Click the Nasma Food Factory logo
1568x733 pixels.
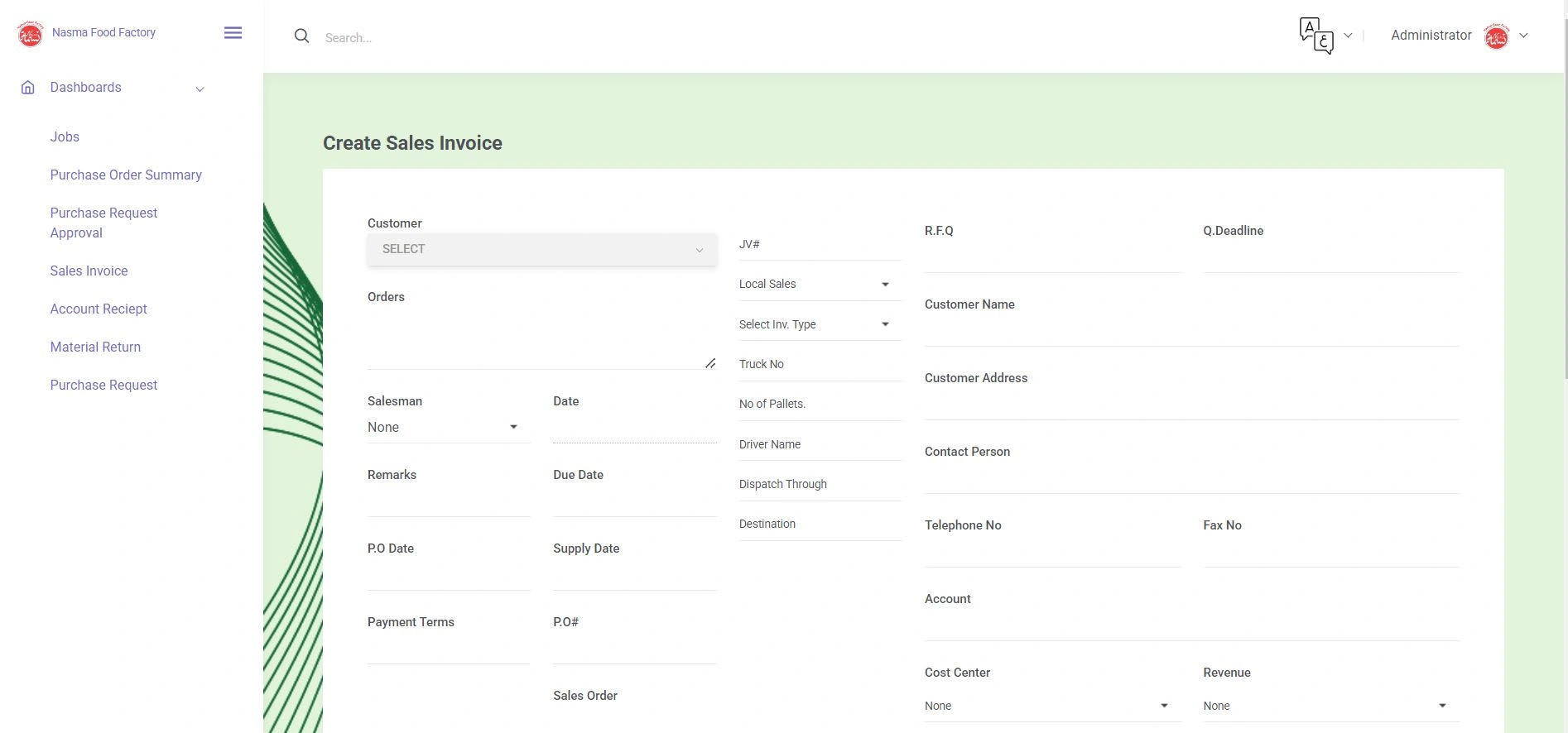(x=31, y=34)
